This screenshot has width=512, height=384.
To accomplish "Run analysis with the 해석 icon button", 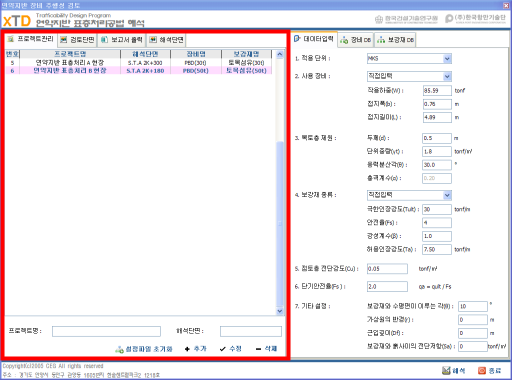I will click(x=454, y=371).
